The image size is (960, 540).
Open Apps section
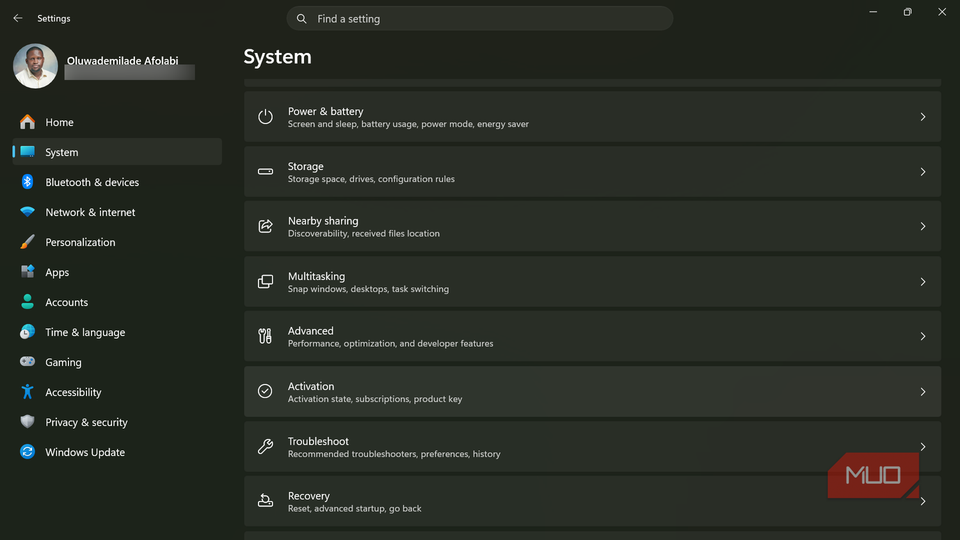tap(117, 272)
